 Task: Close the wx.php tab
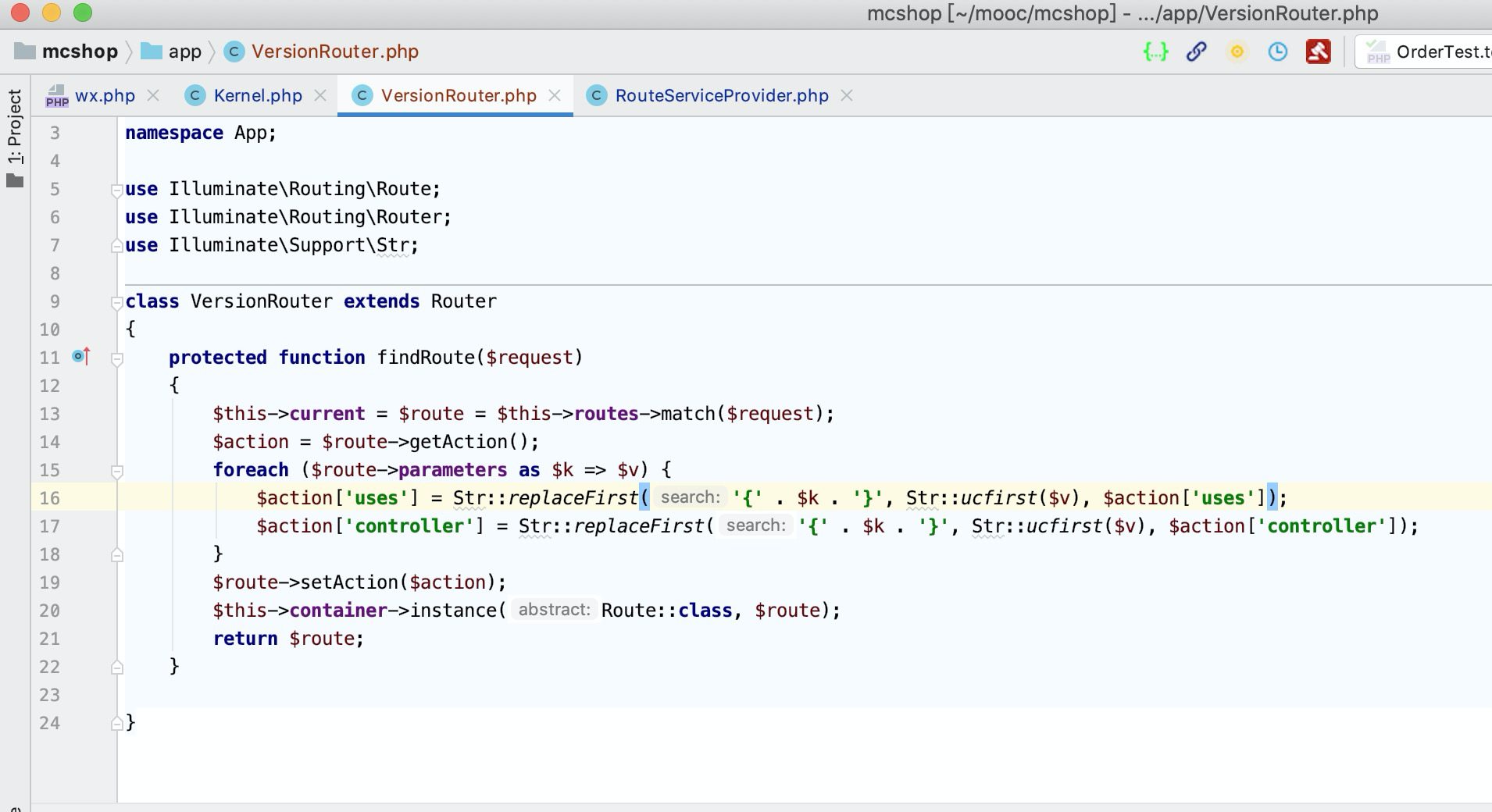(154, 96)
